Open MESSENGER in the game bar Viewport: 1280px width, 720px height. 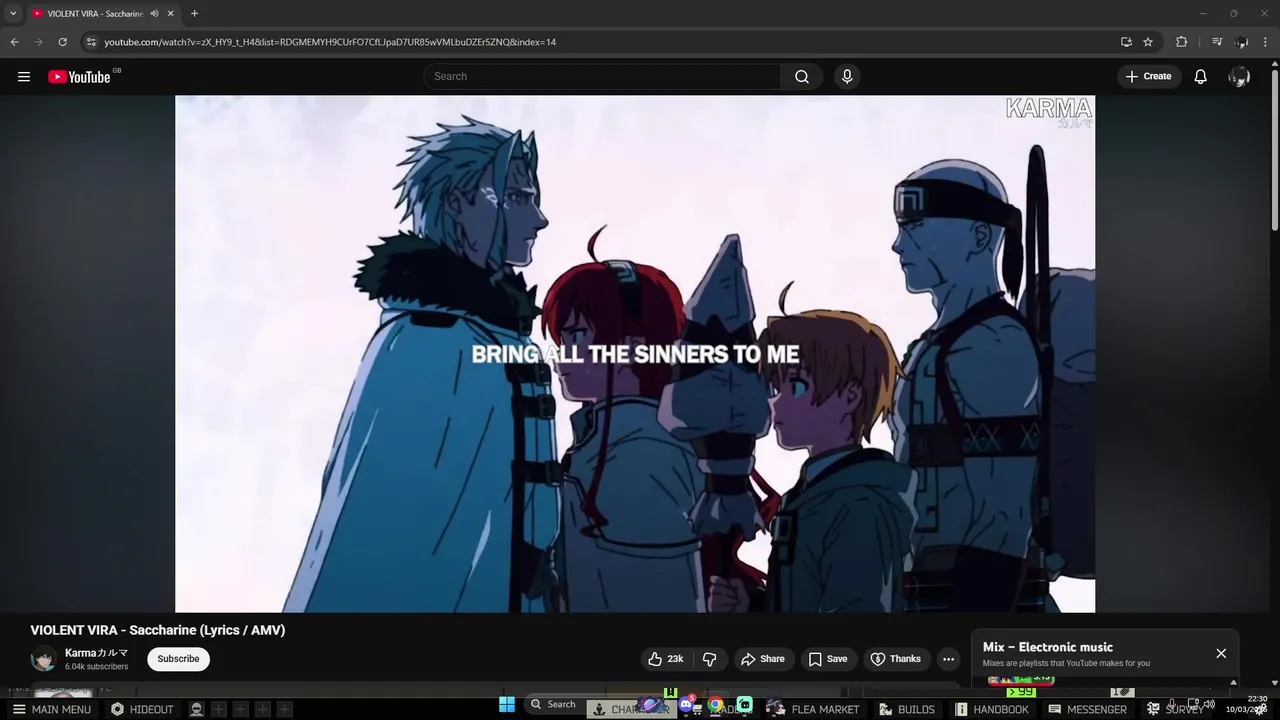pyautogui.click(x=1087, y=709)
